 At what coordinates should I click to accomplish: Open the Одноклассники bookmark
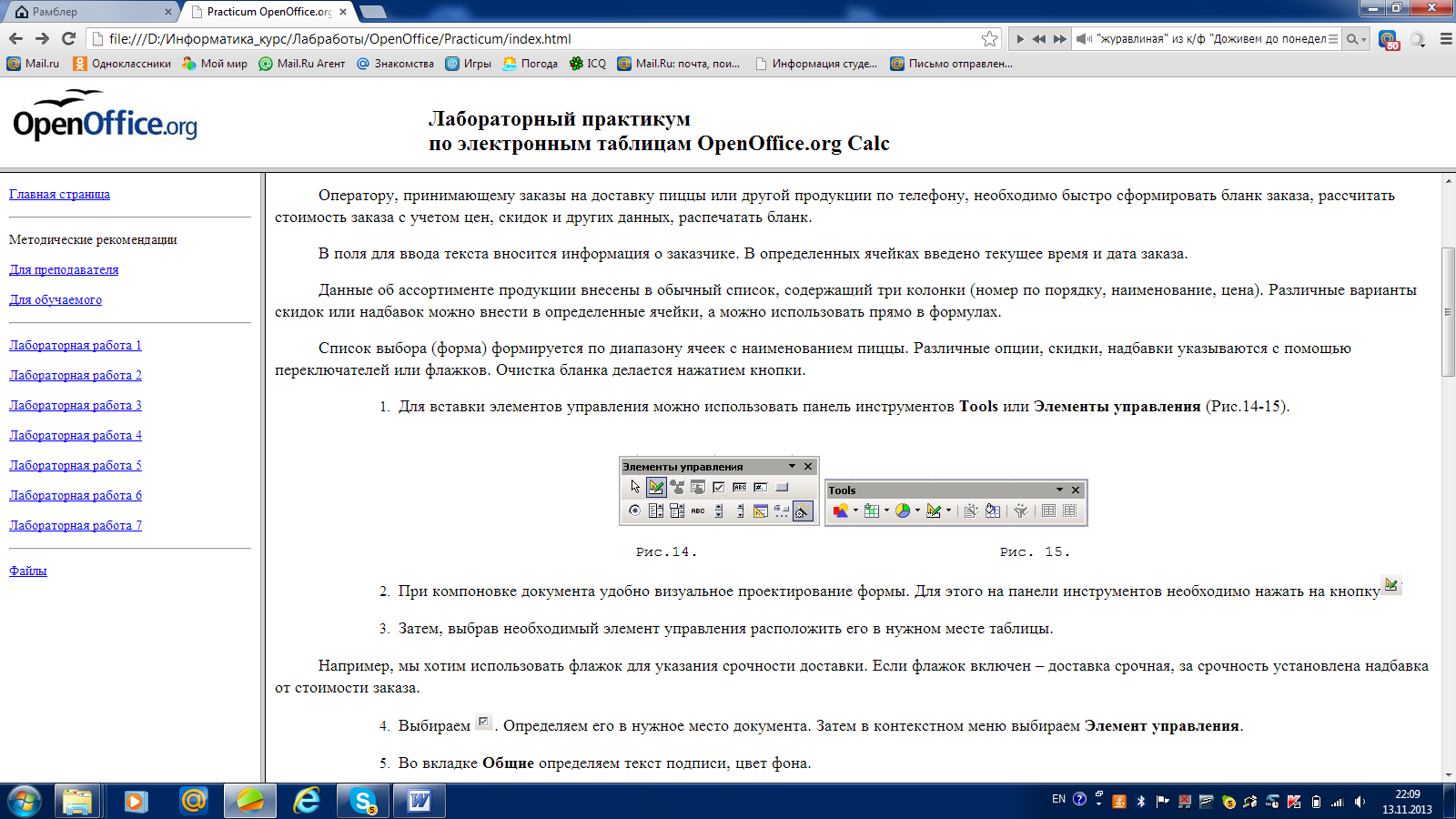pyautogui.click(x=122, y=64)
